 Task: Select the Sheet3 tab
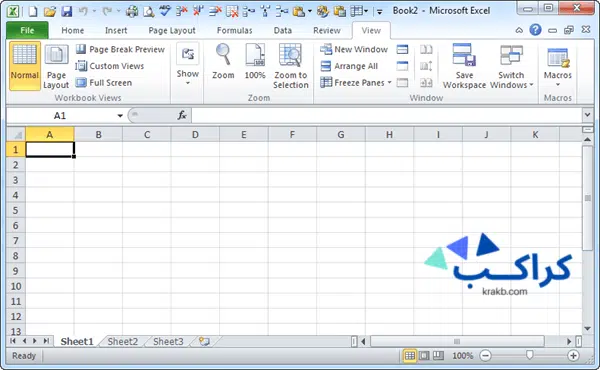click(x=168, y=341)
